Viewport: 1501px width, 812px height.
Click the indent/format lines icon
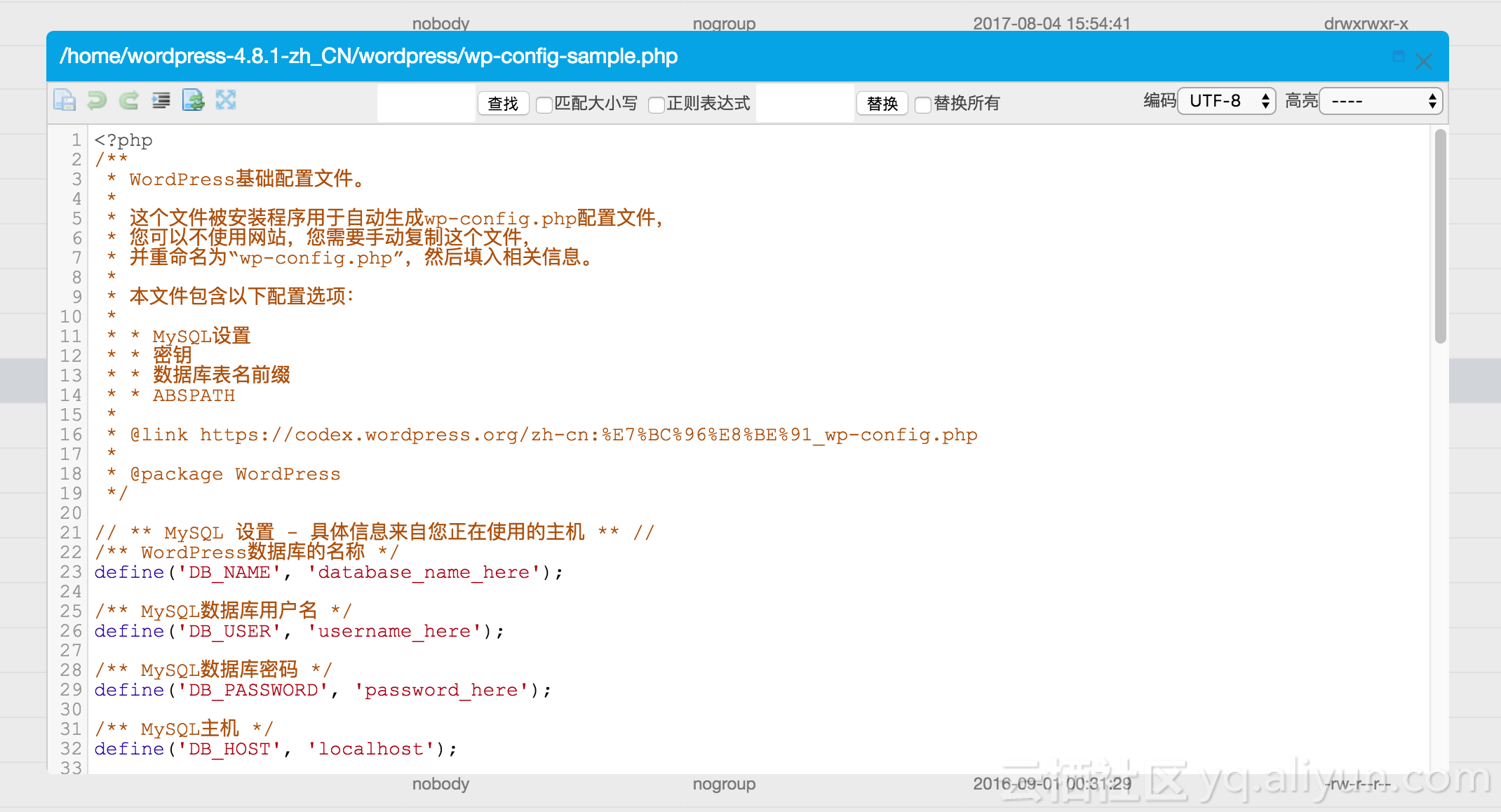point(161,100)
